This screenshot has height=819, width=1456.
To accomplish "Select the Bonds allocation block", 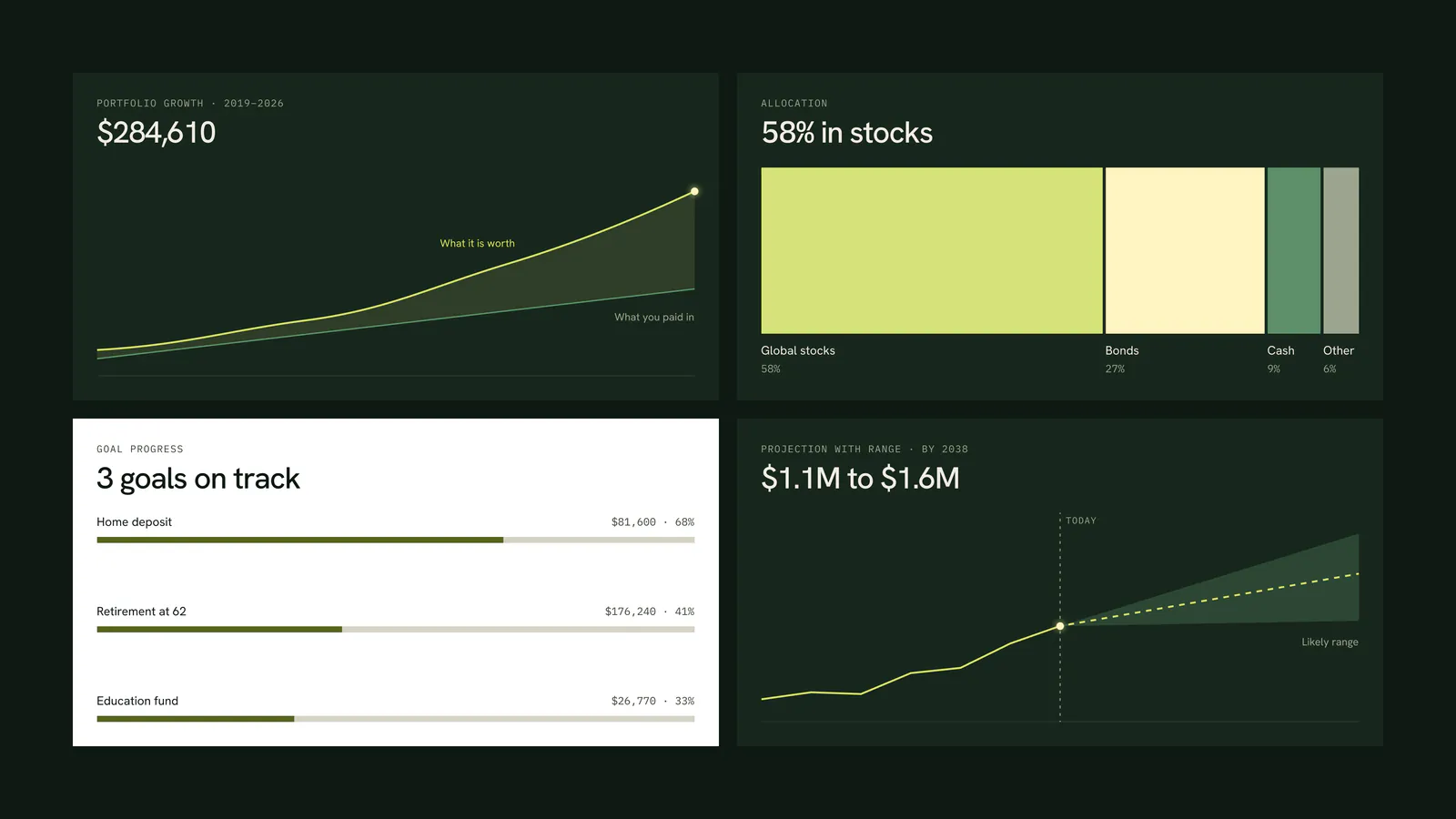I will [1185, 250].
